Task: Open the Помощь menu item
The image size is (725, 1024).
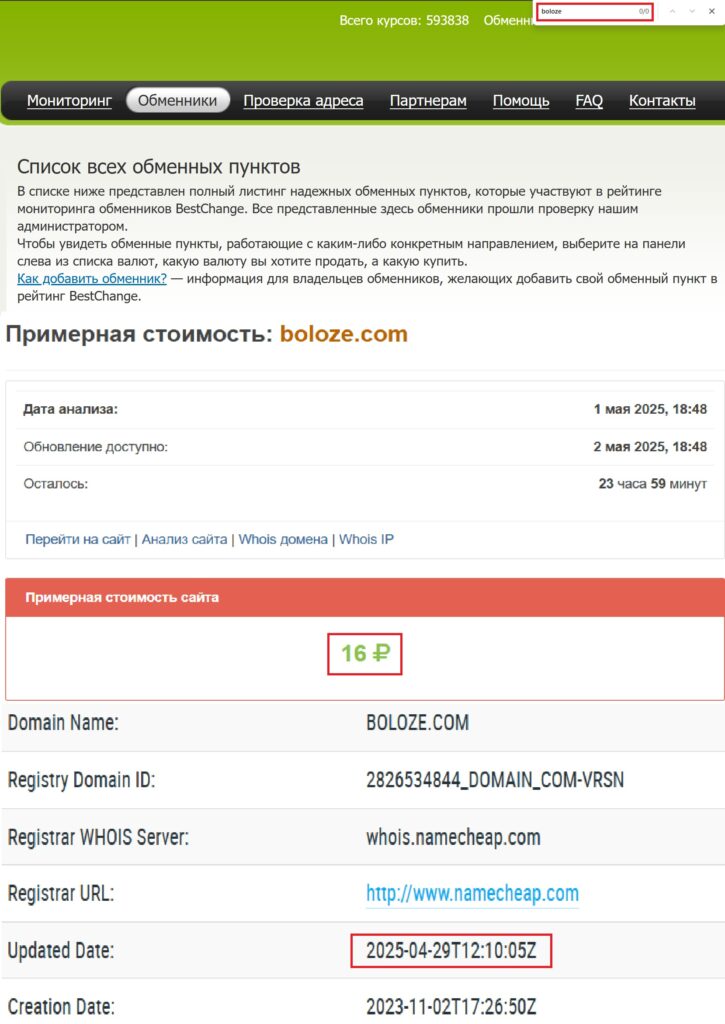Action: 521,100
